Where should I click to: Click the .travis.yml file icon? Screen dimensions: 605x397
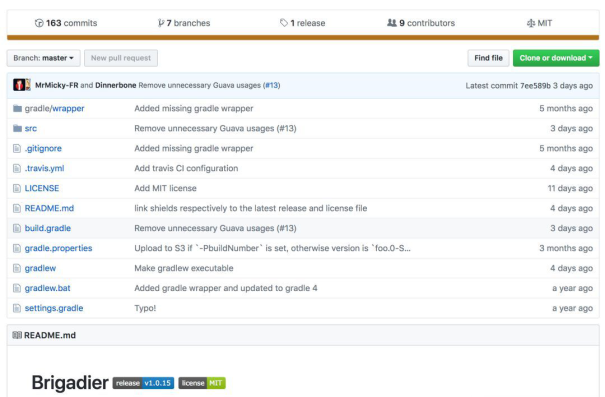point(17,169)
